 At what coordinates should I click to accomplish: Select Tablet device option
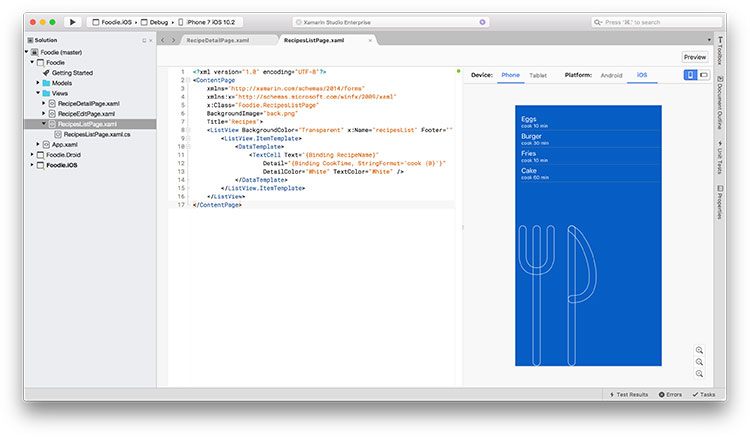(x=538, y=76)
